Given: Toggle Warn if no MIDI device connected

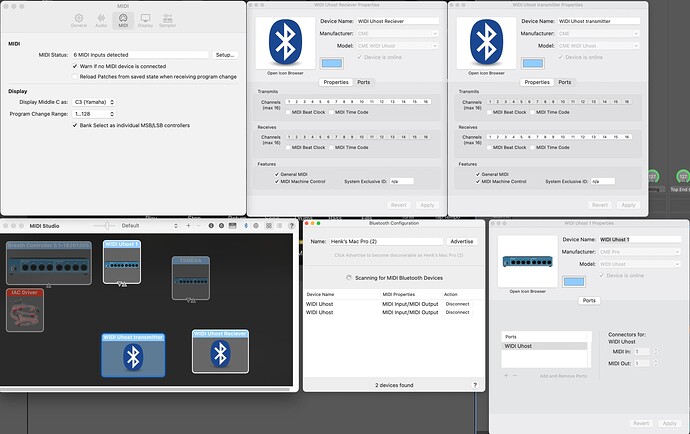Looking at the screenshot, I should pos(75,66).
